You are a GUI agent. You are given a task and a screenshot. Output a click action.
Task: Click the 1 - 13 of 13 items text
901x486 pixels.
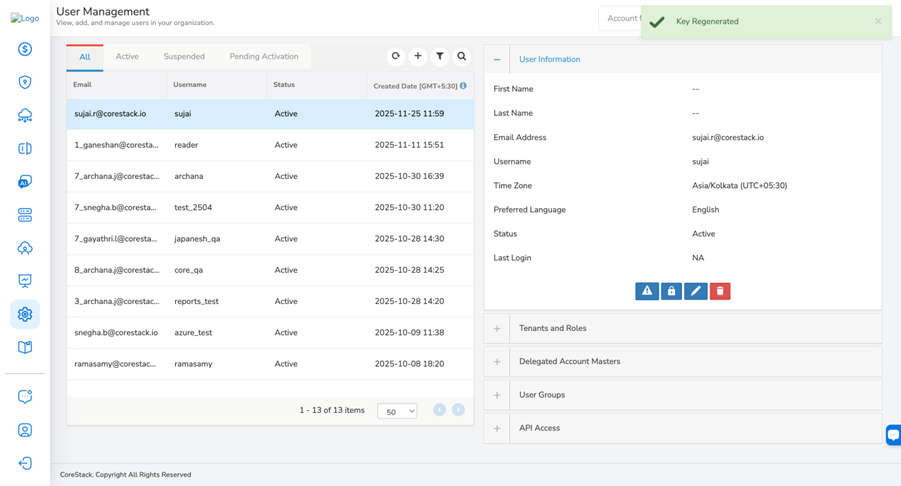(x=332, y=410)
